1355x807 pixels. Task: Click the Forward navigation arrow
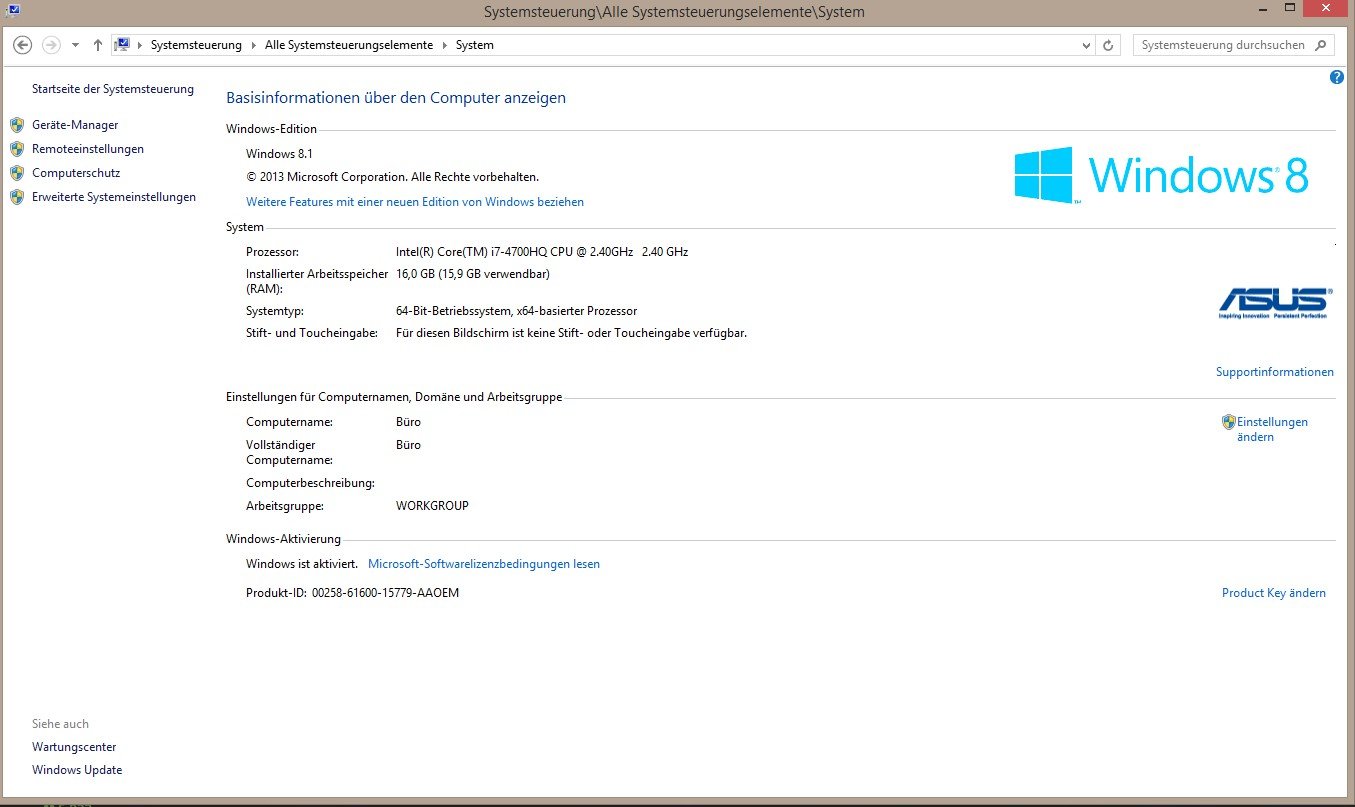(x=51, y=45)
